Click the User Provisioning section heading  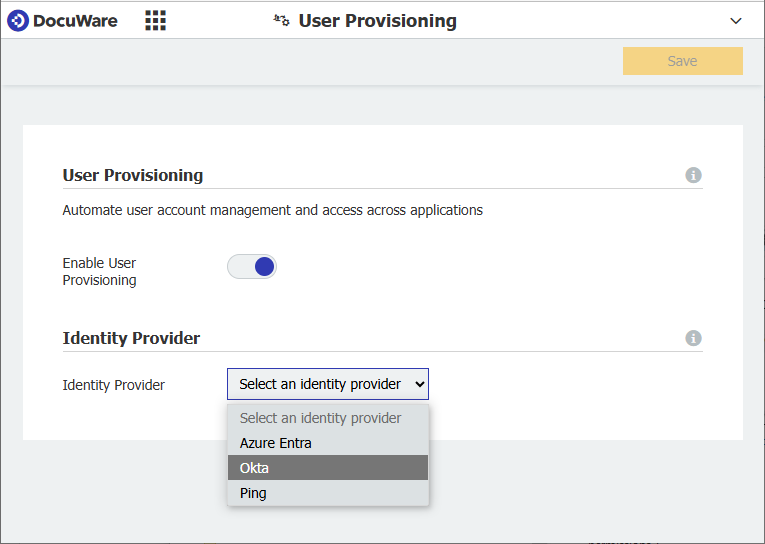tap(132, 175)
